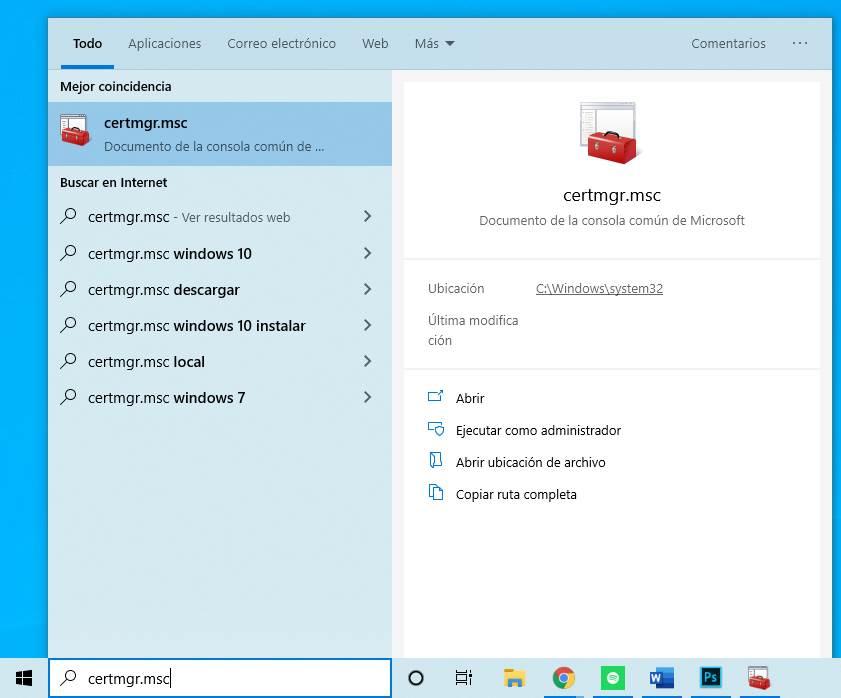Click Abrir to open certmgr.msc
841x698 pixels.
470,398
